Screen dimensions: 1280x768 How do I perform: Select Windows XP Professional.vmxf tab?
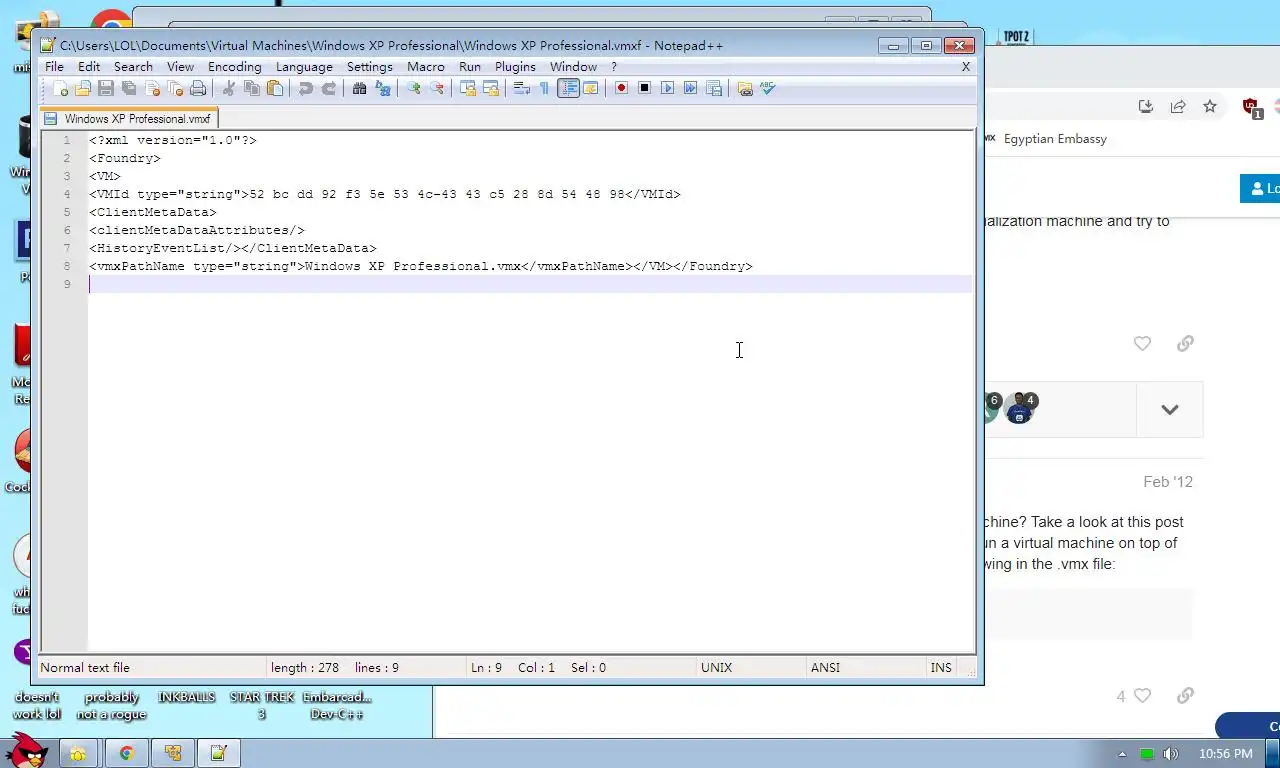point(129,118)
